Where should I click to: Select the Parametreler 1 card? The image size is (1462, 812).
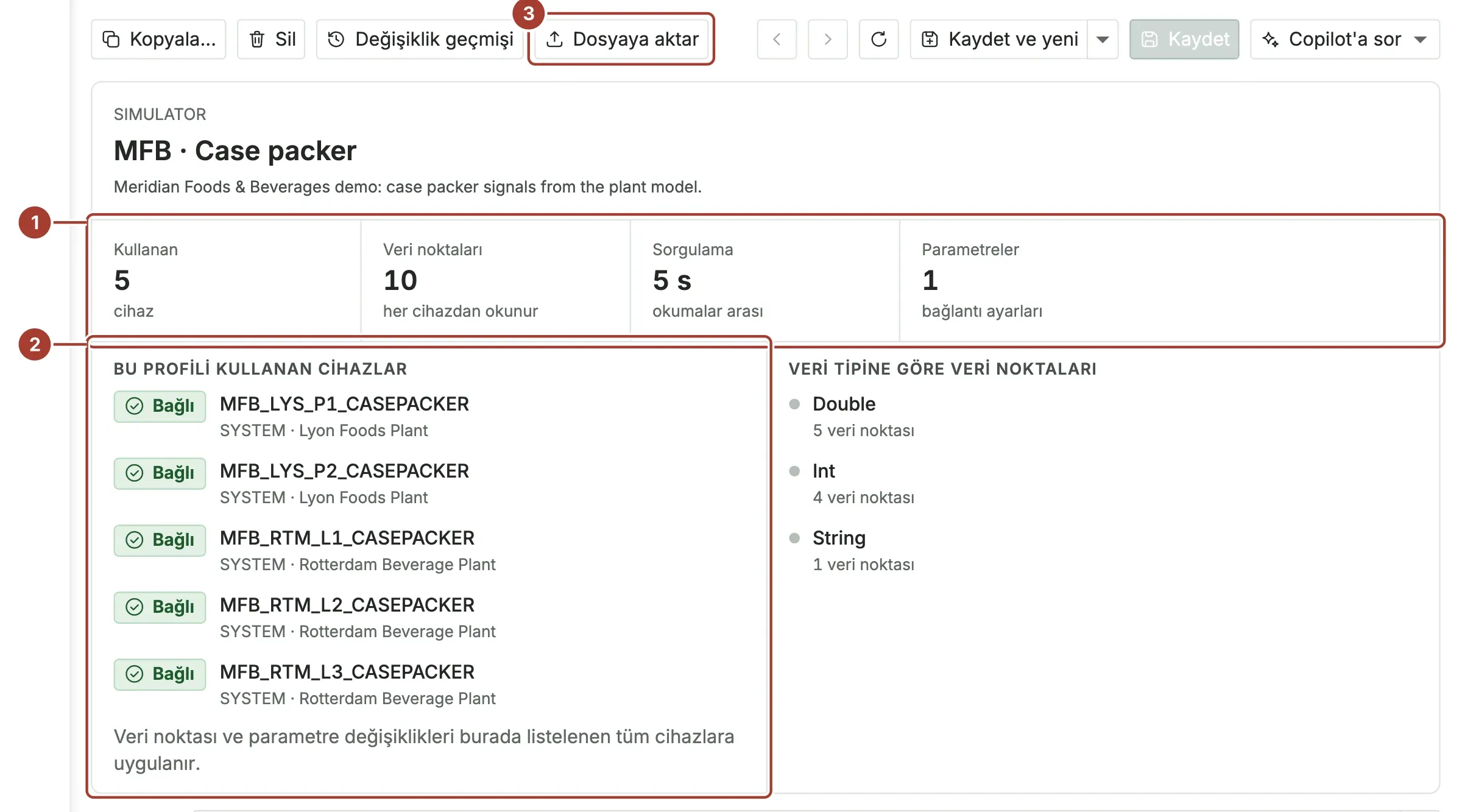[1170, 280]
